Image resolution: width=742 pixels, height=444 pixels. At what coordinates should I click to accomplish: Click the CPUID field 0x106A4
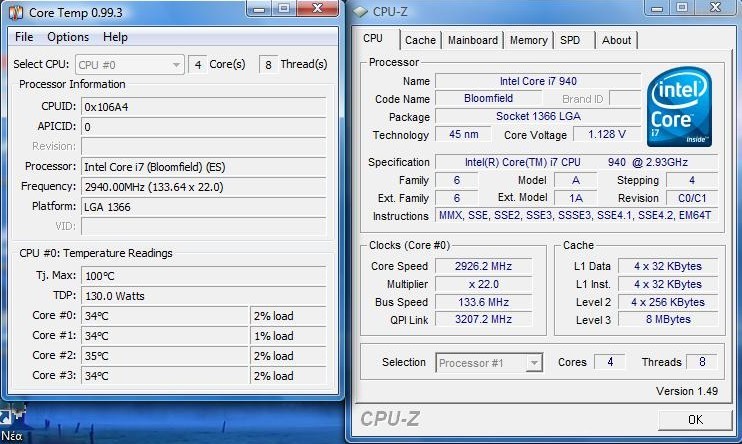coord(203,107)
